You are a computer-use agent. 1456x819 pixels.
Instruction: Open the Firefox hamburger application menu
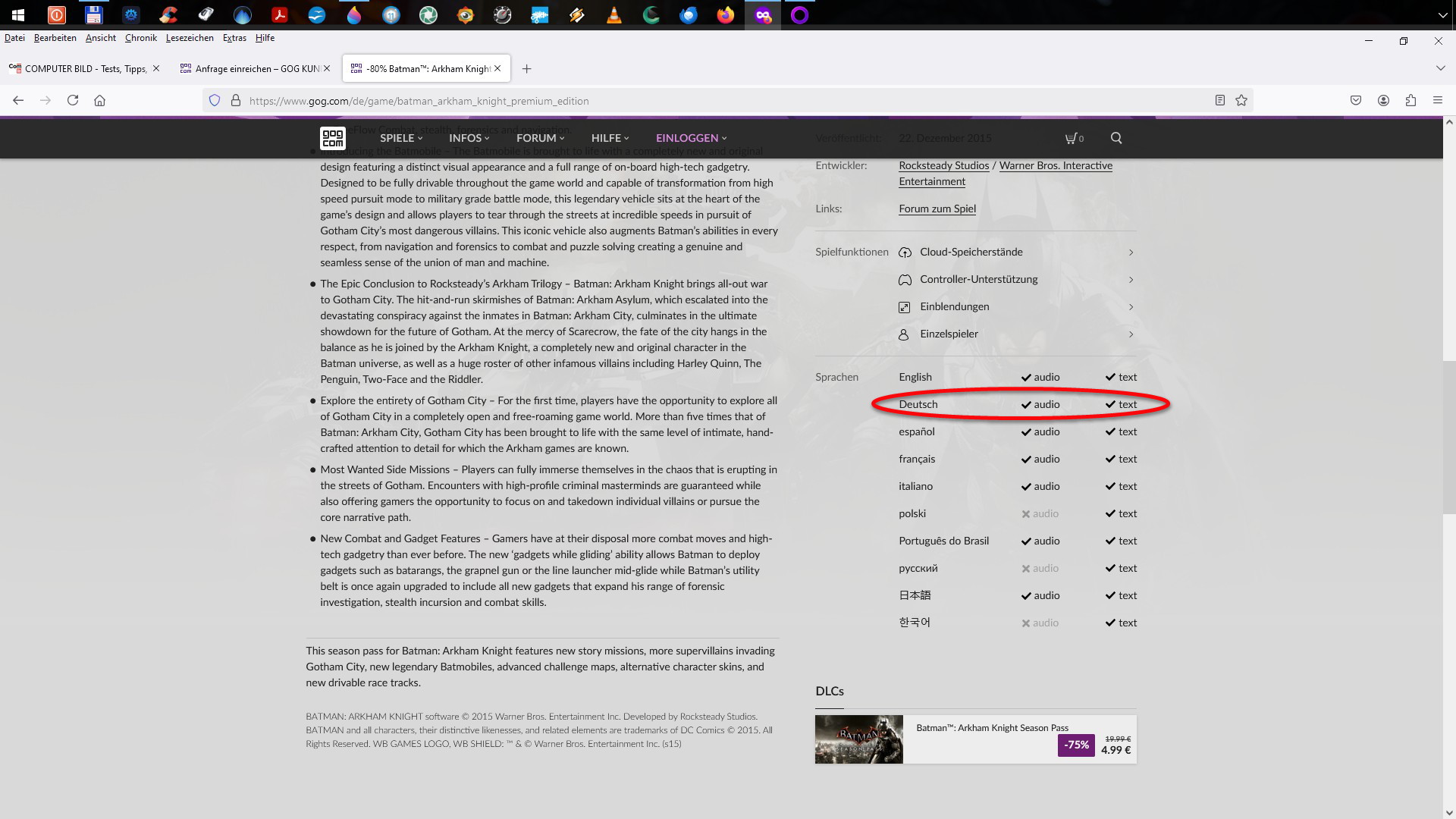(x=1437, y=100)
